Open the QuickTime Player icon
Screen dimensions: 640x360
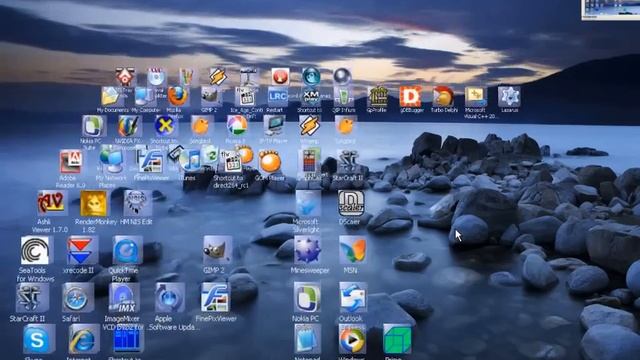(x=127, y=251)
